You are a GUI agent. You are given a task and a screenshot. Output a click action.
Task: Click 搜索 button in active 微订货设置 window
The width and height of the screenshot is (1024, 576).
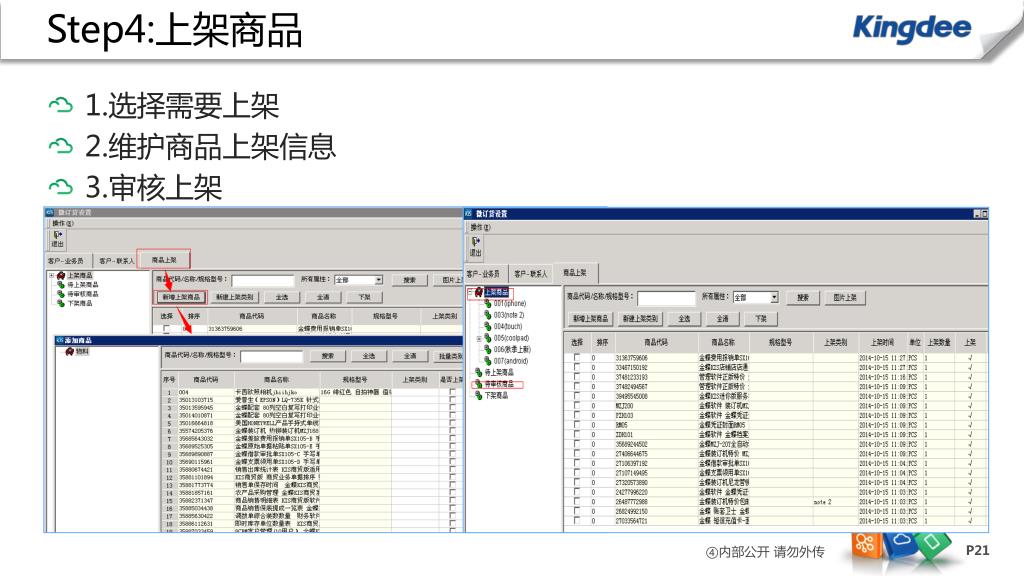(x=803, y=297)
